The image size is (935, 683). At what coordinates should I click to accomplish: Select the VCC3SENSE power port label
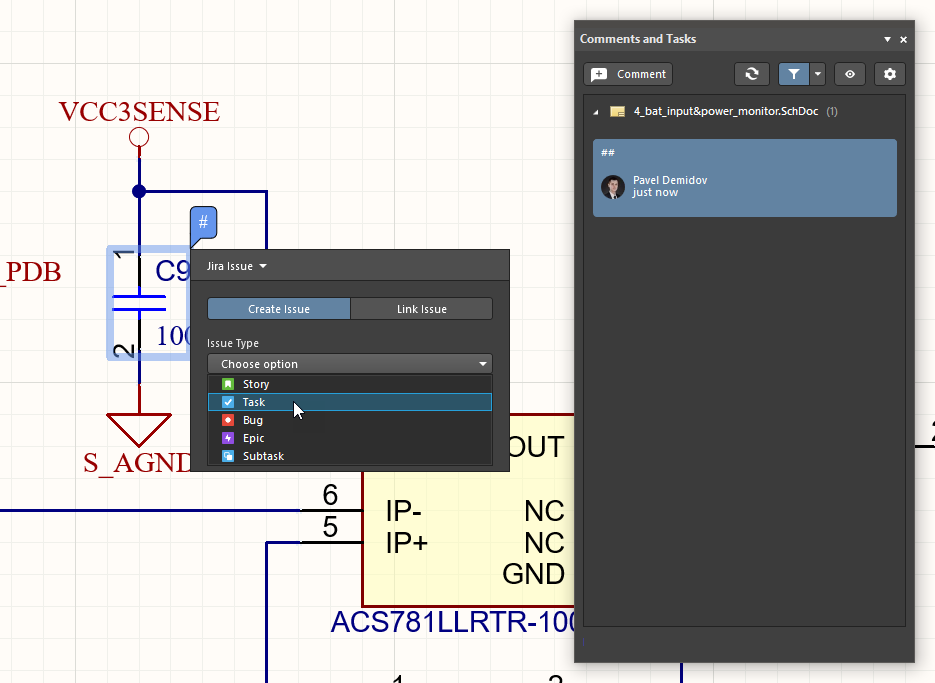point(140,112)
